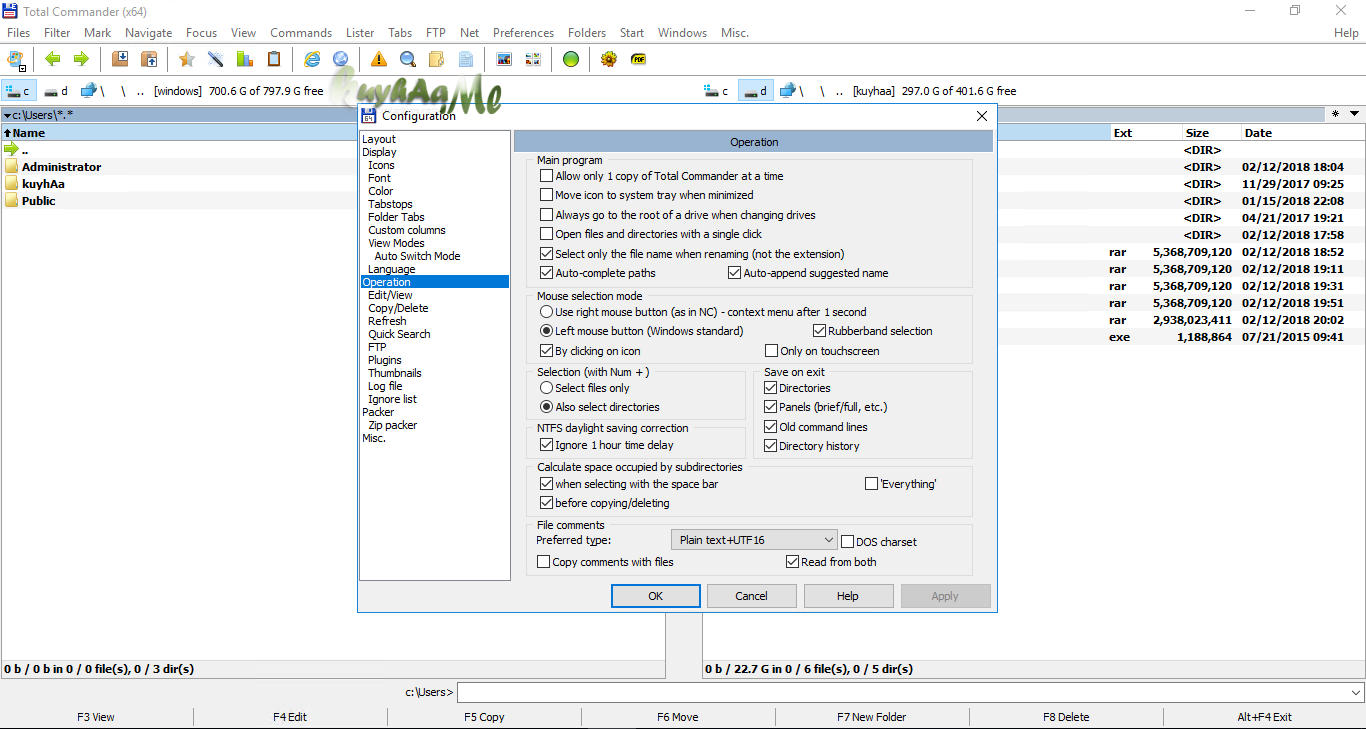Viewport: 1366px width, 729px height.
Task: Enable the 'Everything' checkbox
Action: pos(872,484)
